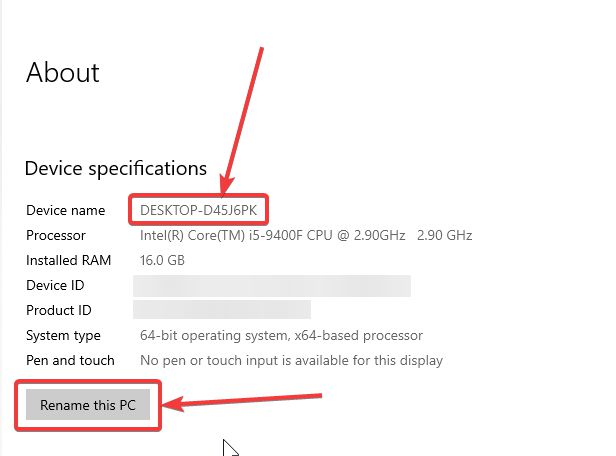Click the Rename this PC button
Image resolution: width=616 pixels, height=456 pixels.
coord(87,404)
